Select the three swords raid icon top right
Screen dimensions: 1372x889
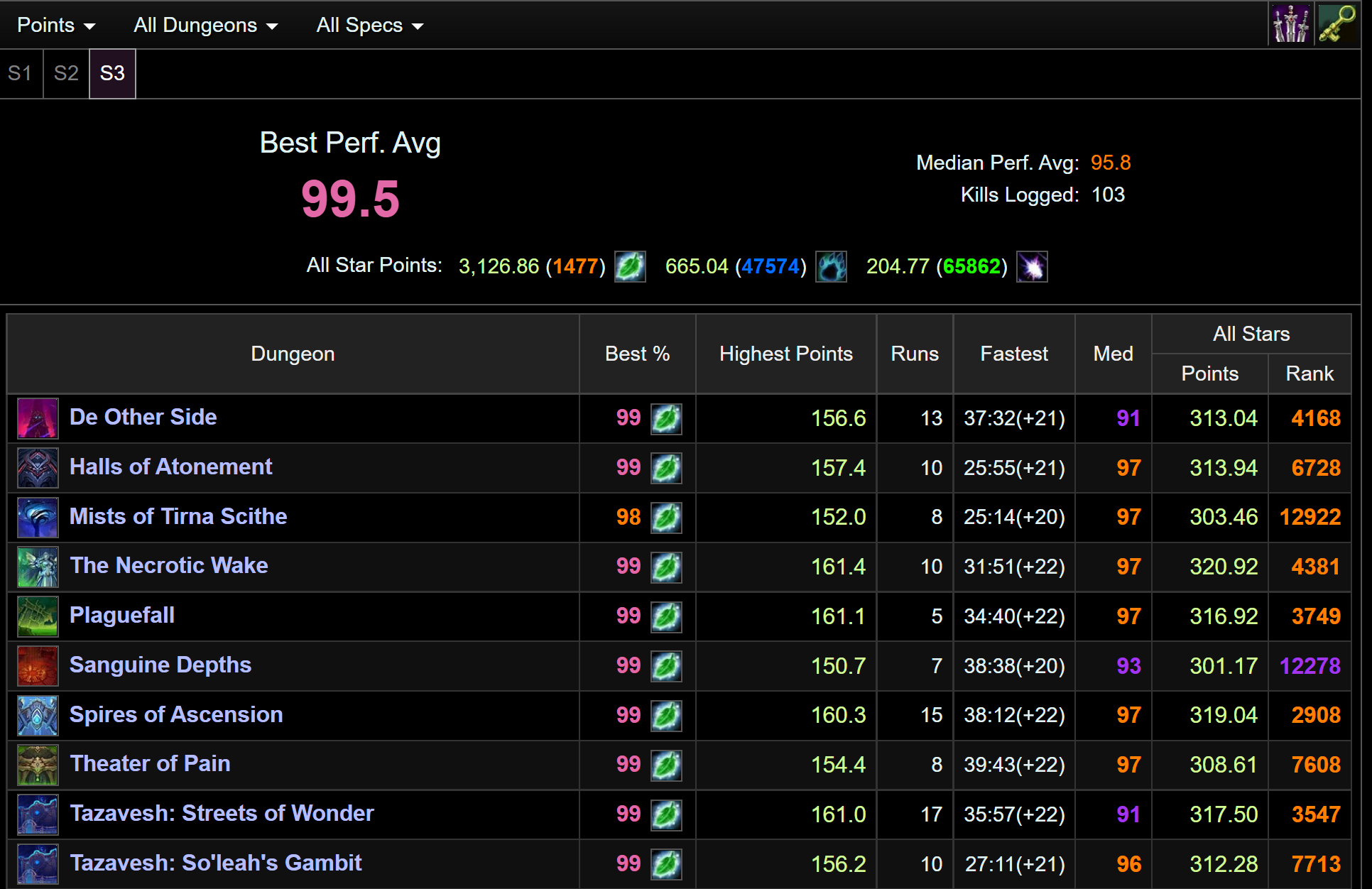[x=1292, y=23]
